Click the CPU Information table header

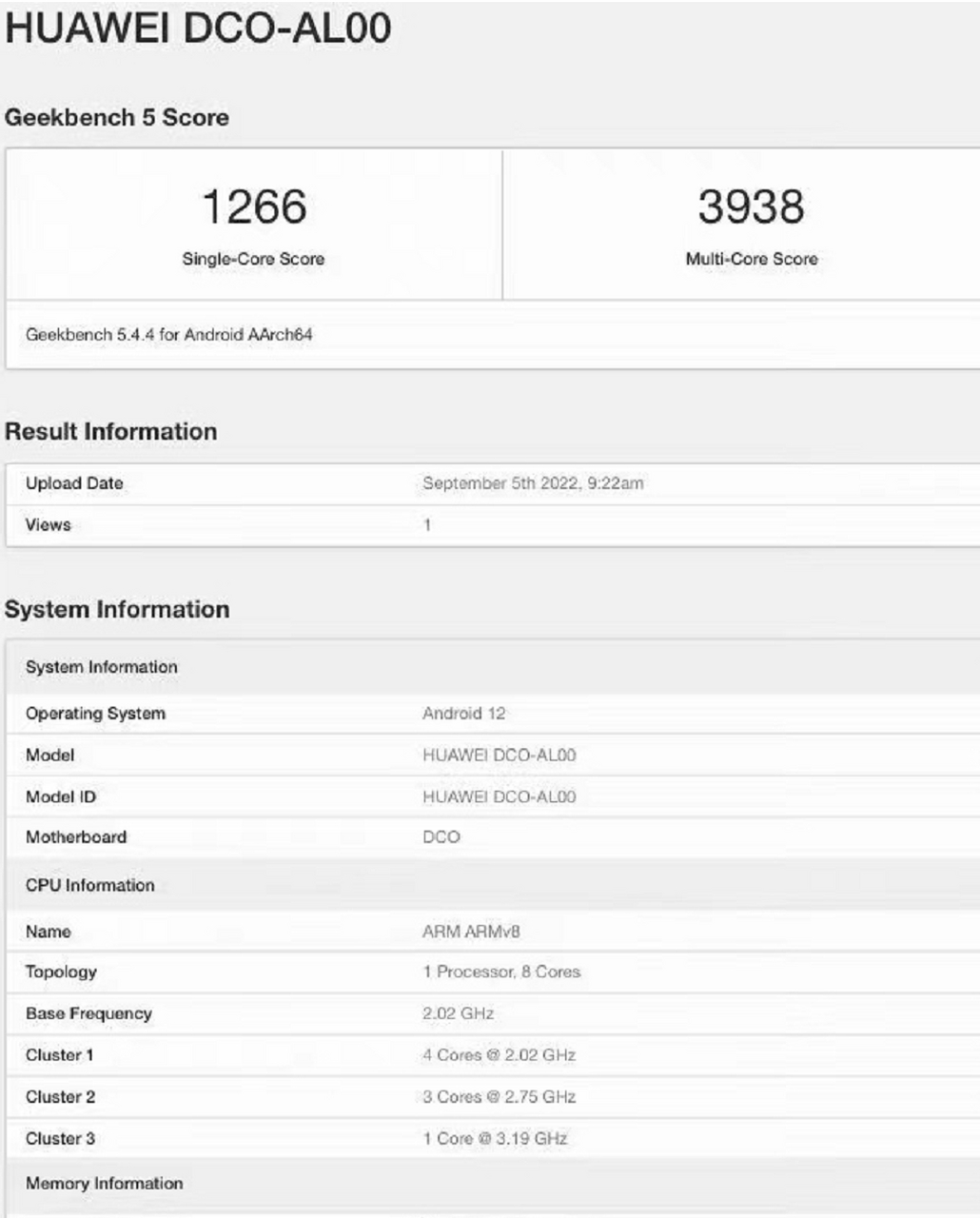493,886
